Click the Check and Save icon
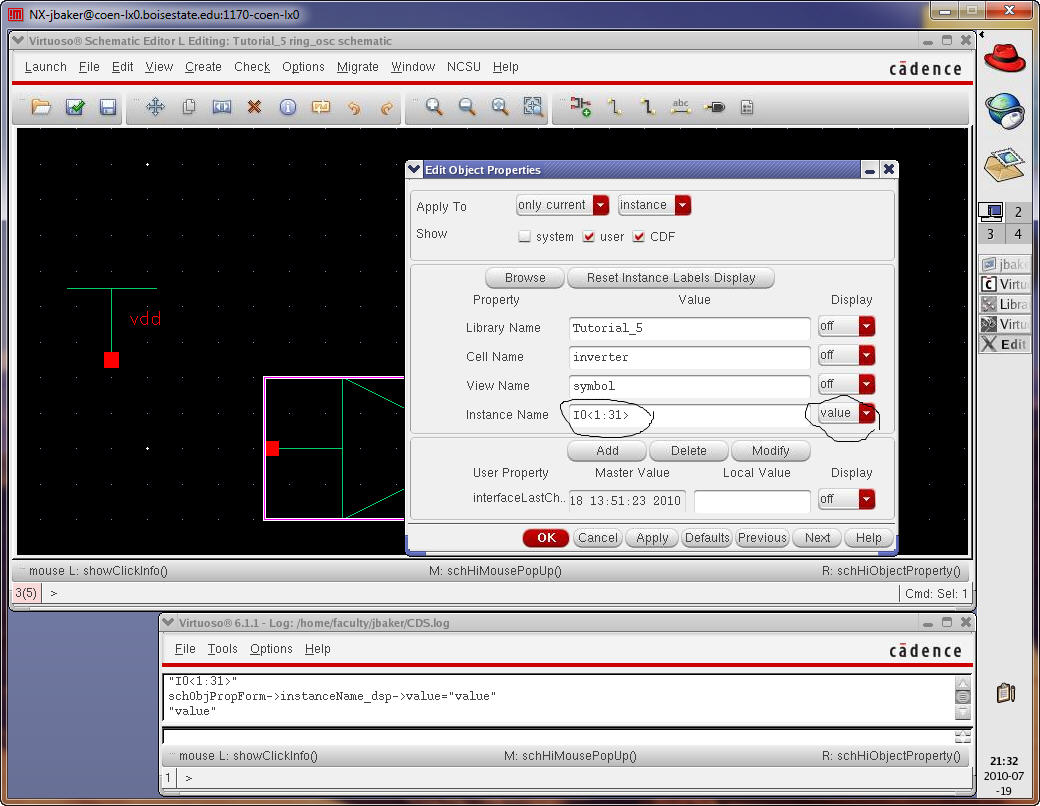 click(x=75, y=107)
